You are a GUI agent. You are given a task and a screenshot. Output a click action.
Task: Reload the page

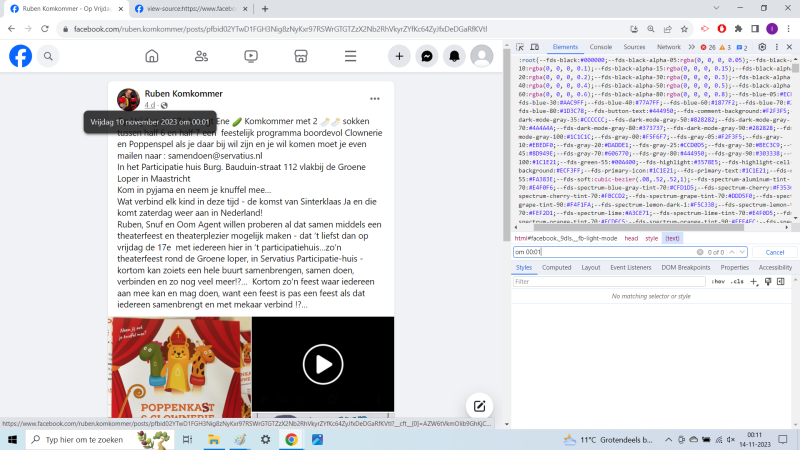45,29
